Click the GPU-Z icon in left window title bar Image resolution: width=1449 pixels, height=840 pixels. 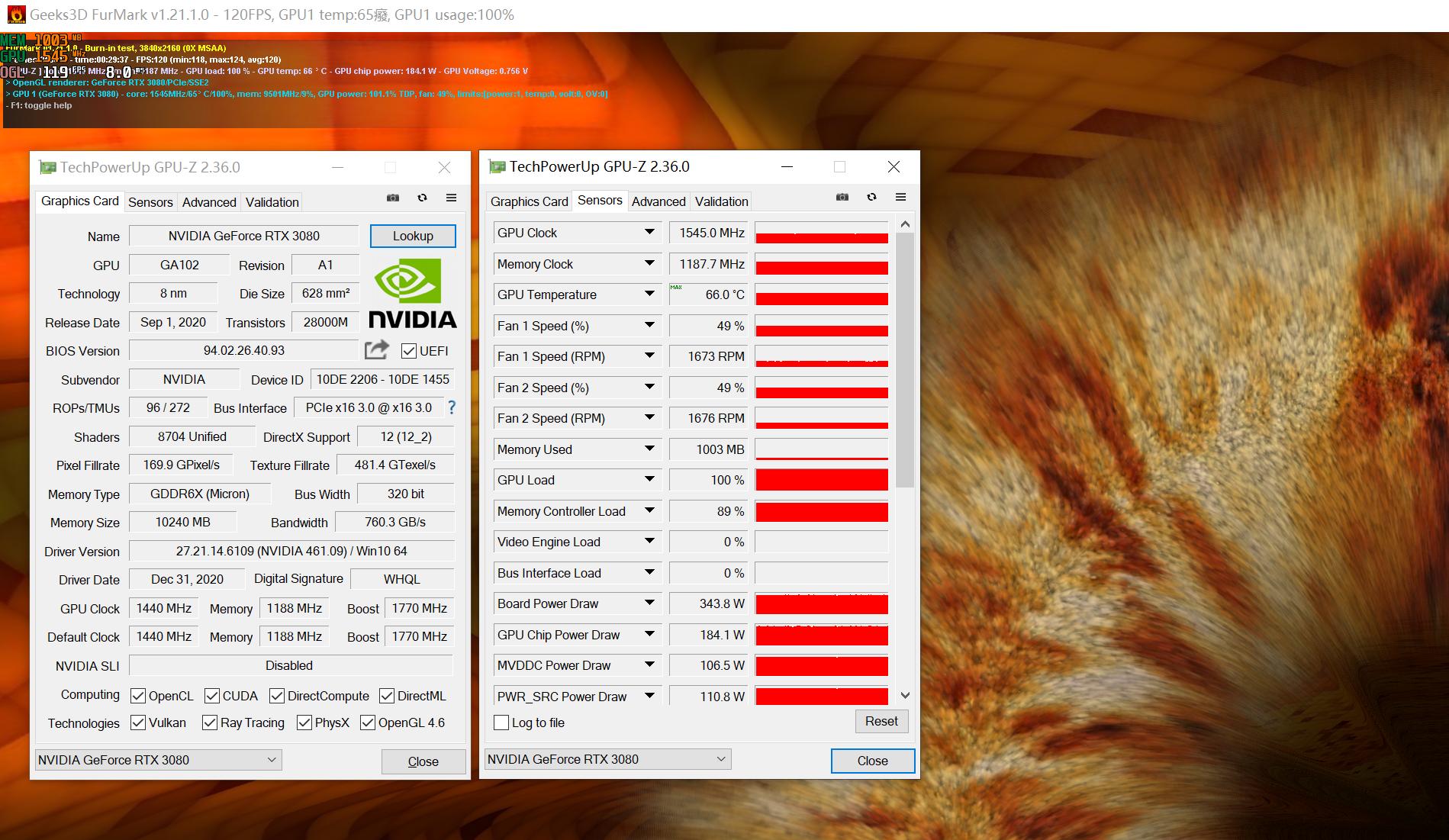click(48, 167)
